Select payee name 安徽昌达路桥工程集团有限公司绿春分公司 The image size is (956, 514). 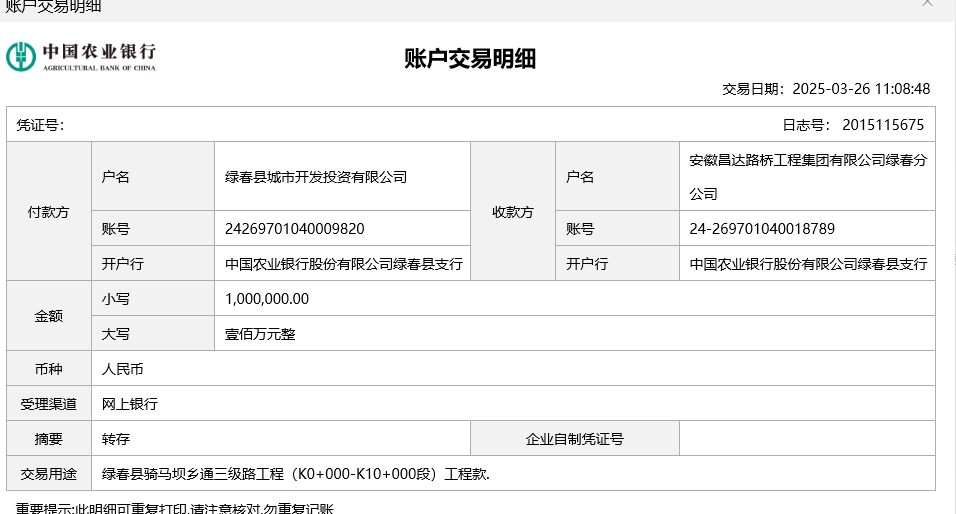tap(808, 176)
